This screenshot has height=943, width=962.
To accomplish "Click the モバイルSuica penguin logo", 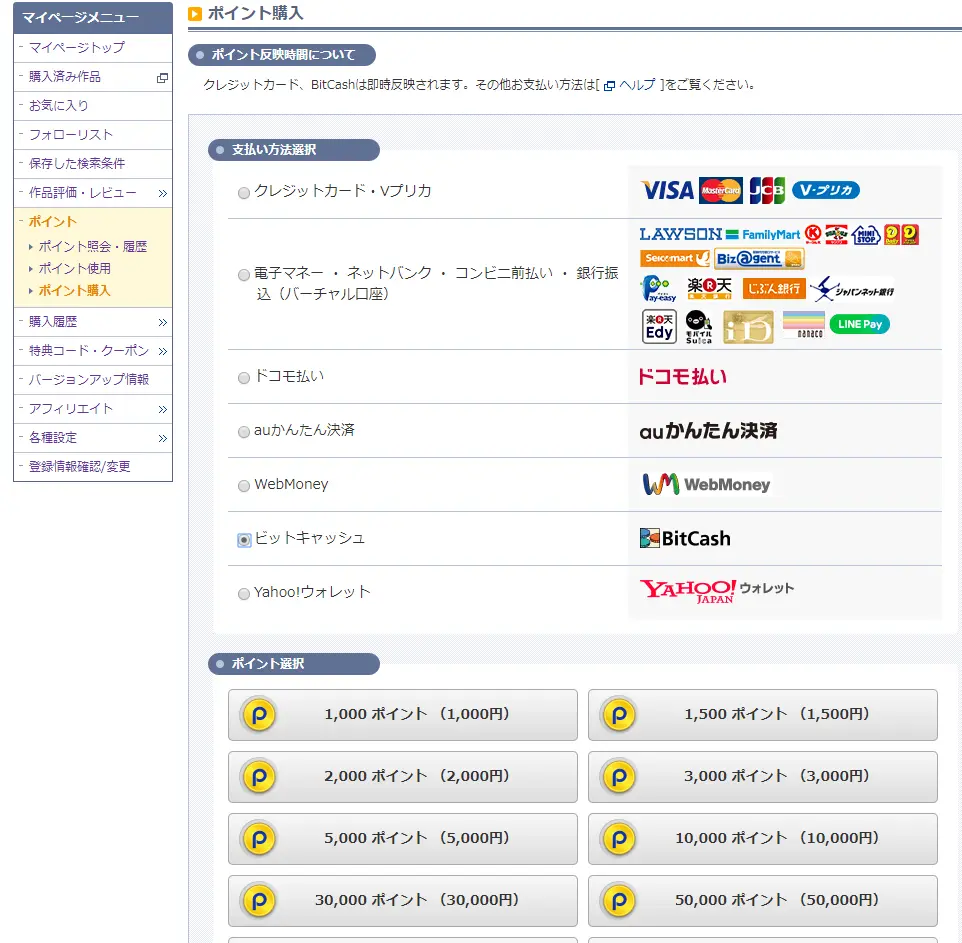I will [x=699, y=326].
